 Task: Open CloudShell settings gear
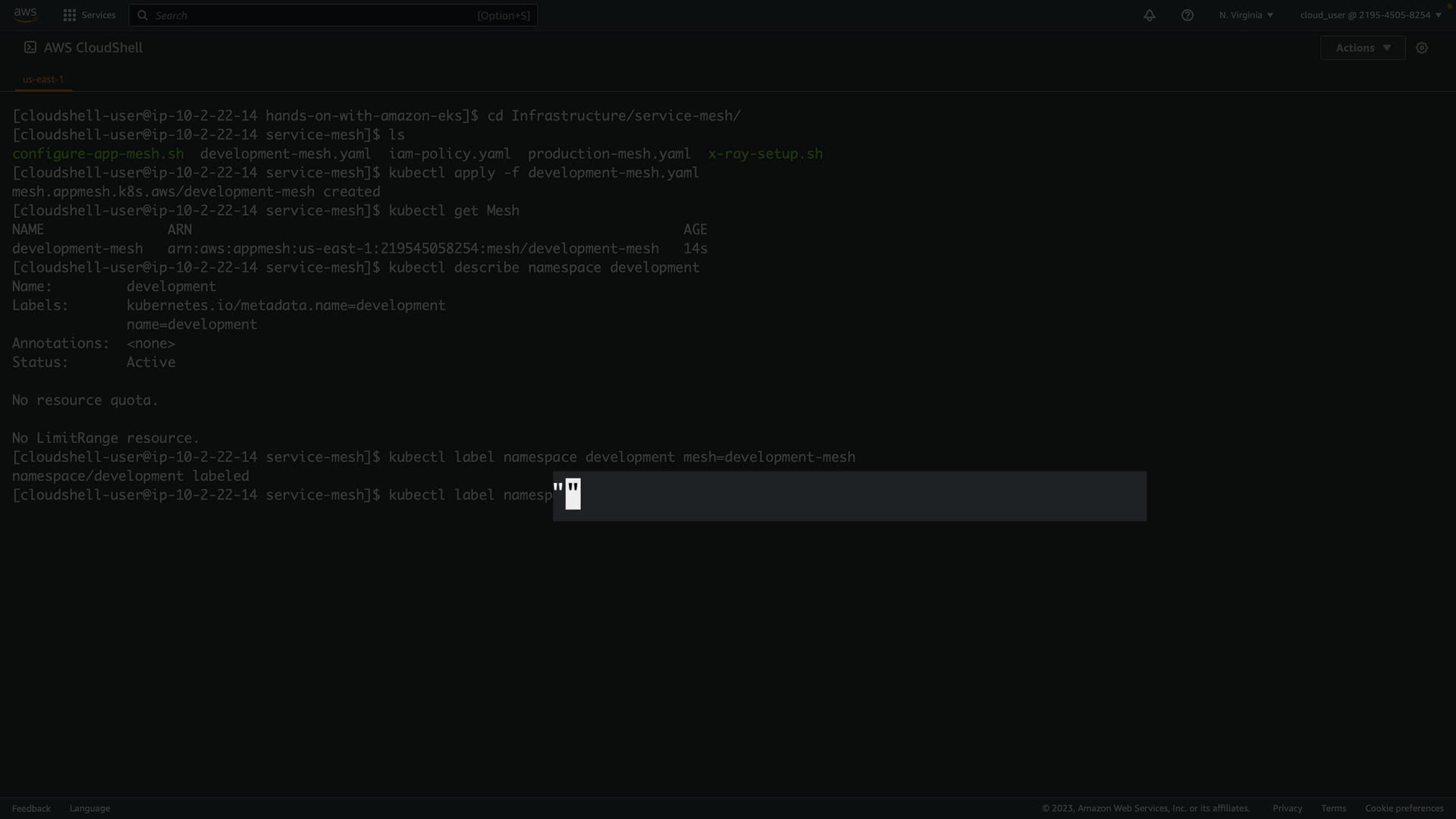(x=1422, y=48)
